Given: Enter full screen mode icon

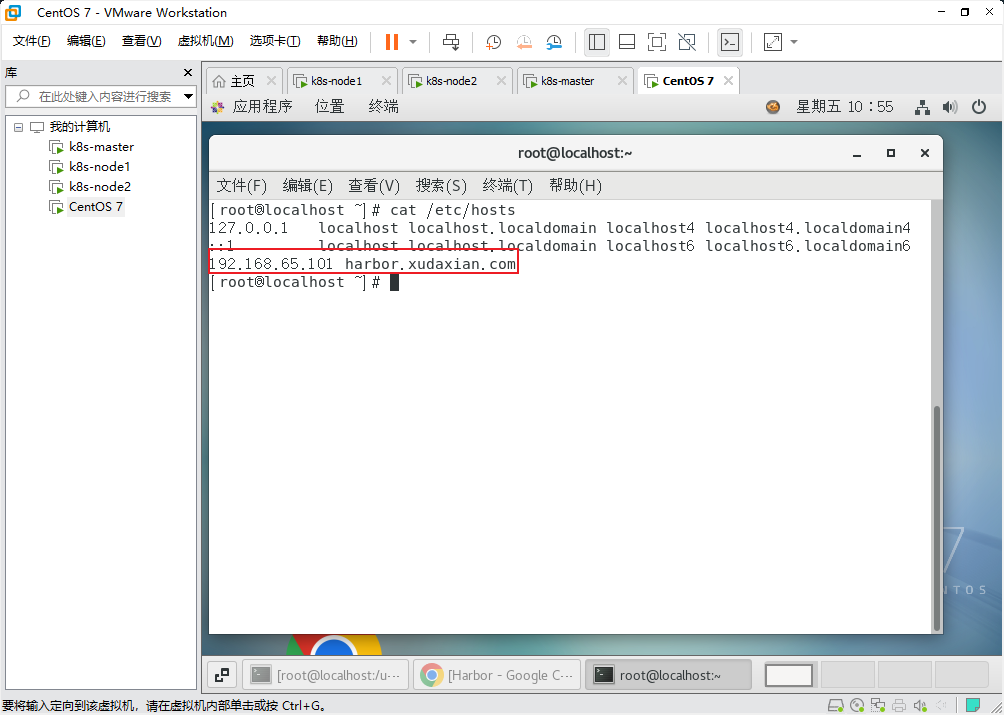Looking at the screenshot, I should [x=657, y=42].
